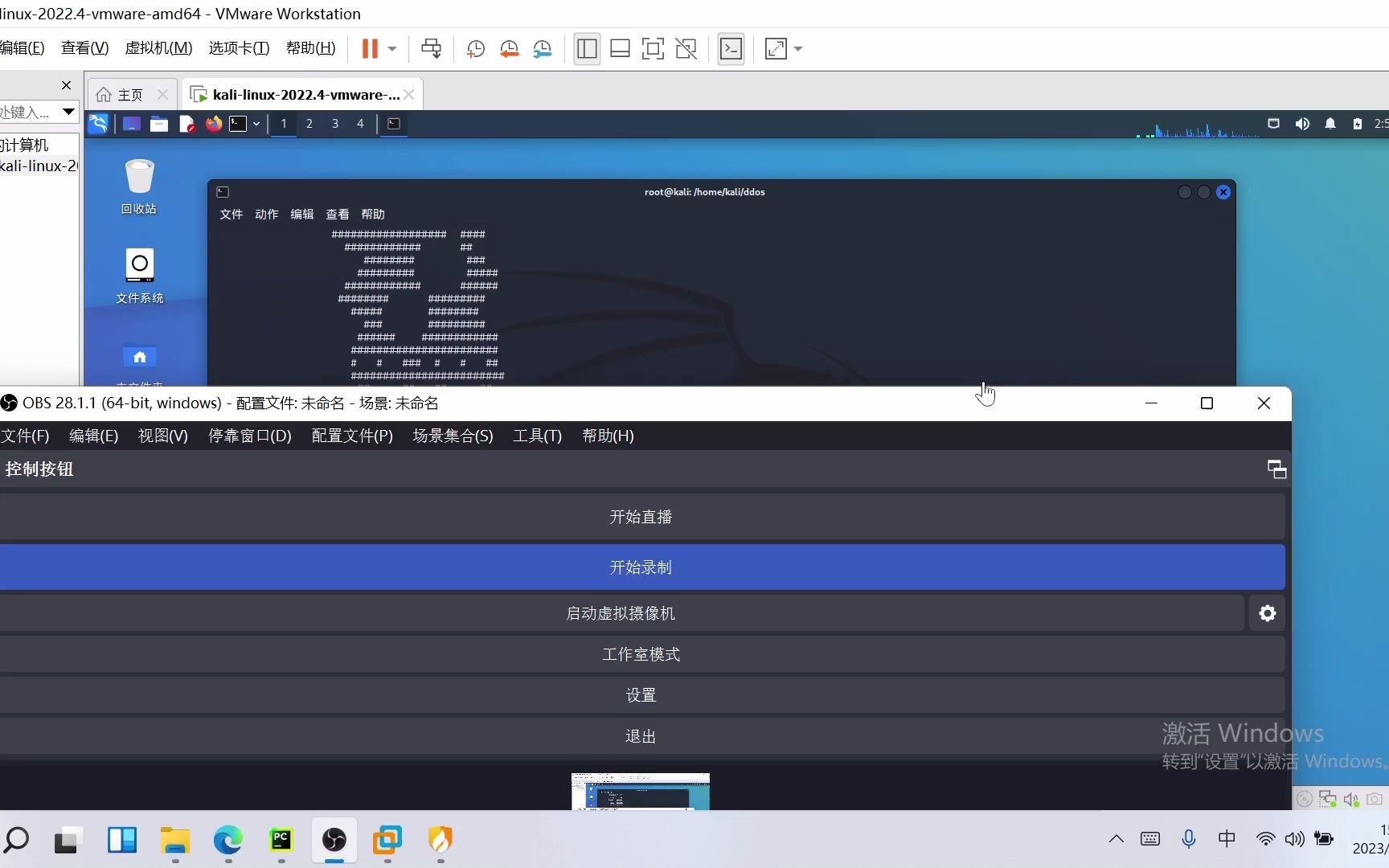Screen dimensions: 1389x868
Task: Open the VMware 选项卡(T) menu
Action: click(x=239, y=48)
